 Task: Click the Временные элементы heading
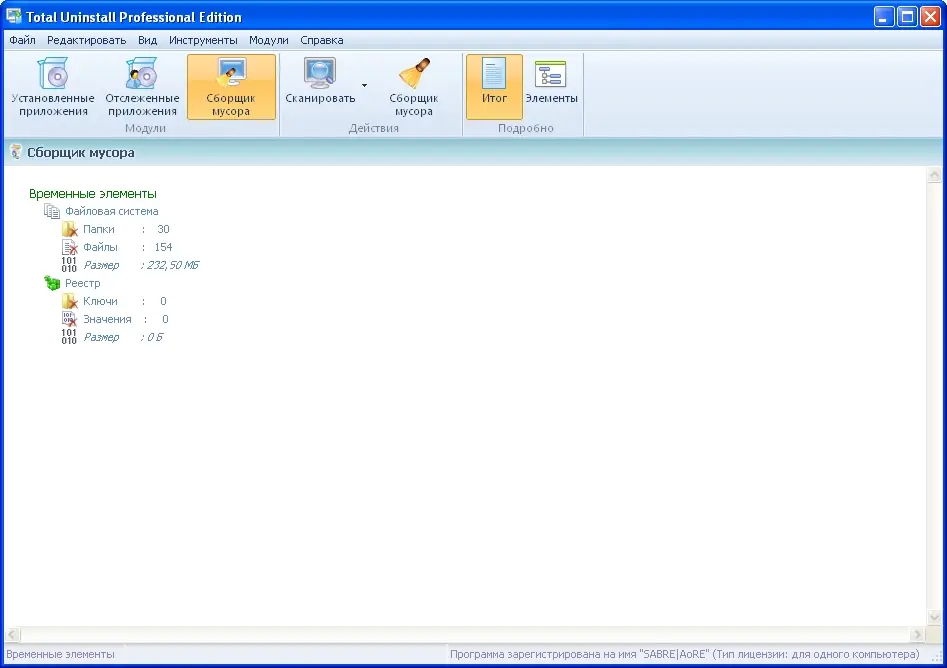pyautogui.click(x=92, y=193)
